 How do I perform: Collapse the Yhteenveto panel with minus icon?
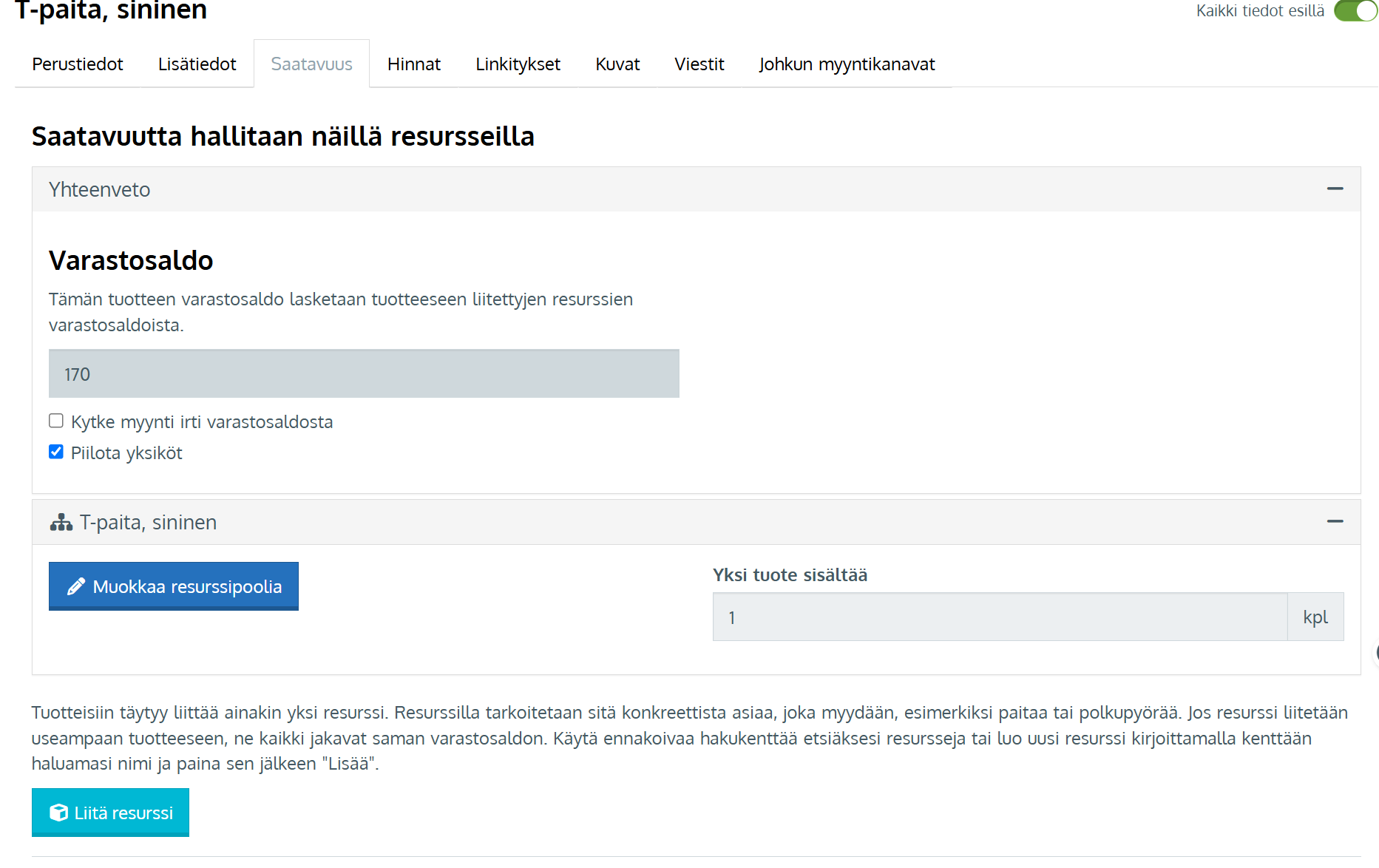click(1335, 189)
